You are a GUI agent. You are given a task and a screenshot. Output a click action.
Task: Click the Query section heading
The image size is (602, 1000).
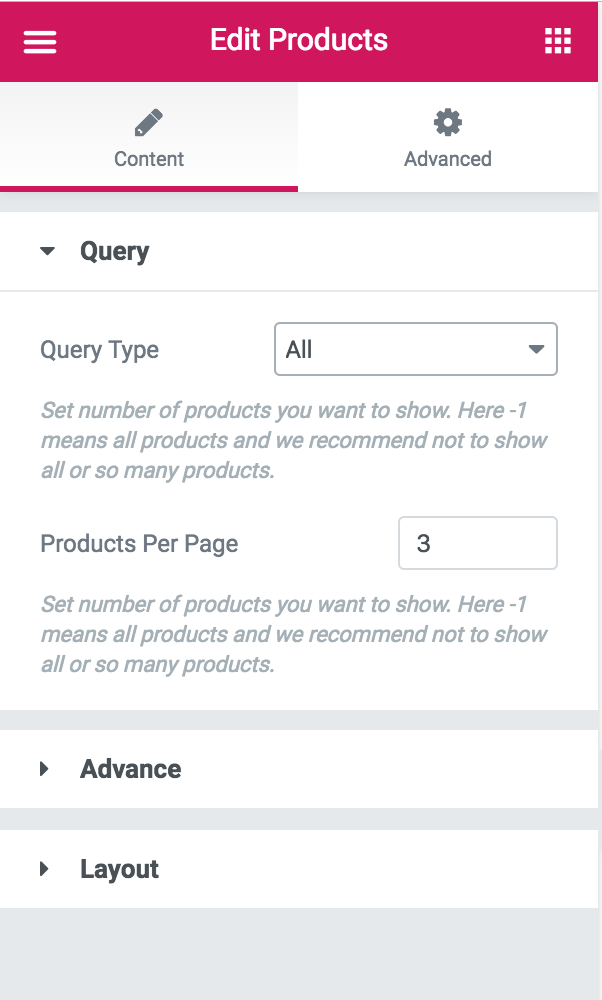[114, 251]
